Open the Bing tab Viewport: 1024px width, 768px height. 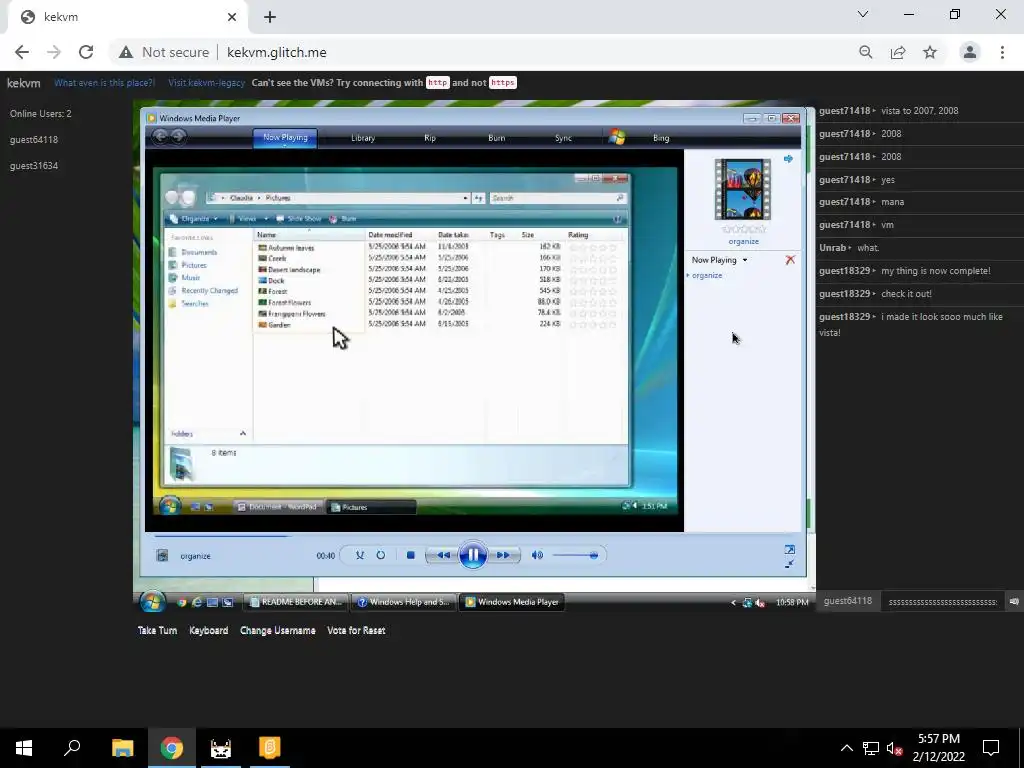pyautogui.click(x=661, y=138)
